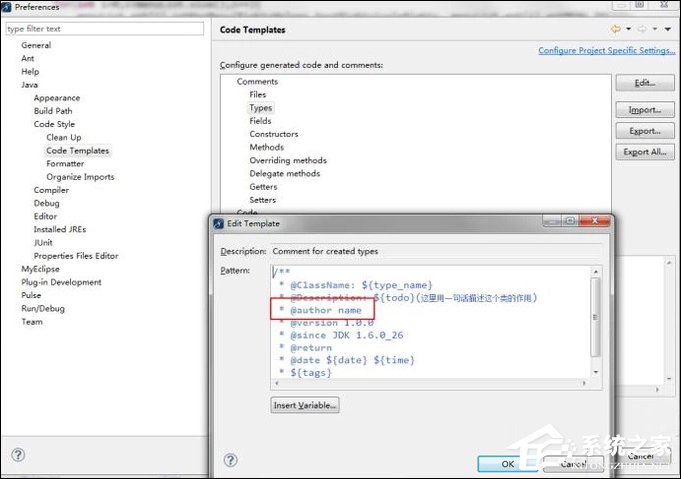Open back history dropdown arrow
Image resolution: width=681 pixels, height=479 pixels.
point(628,29)
